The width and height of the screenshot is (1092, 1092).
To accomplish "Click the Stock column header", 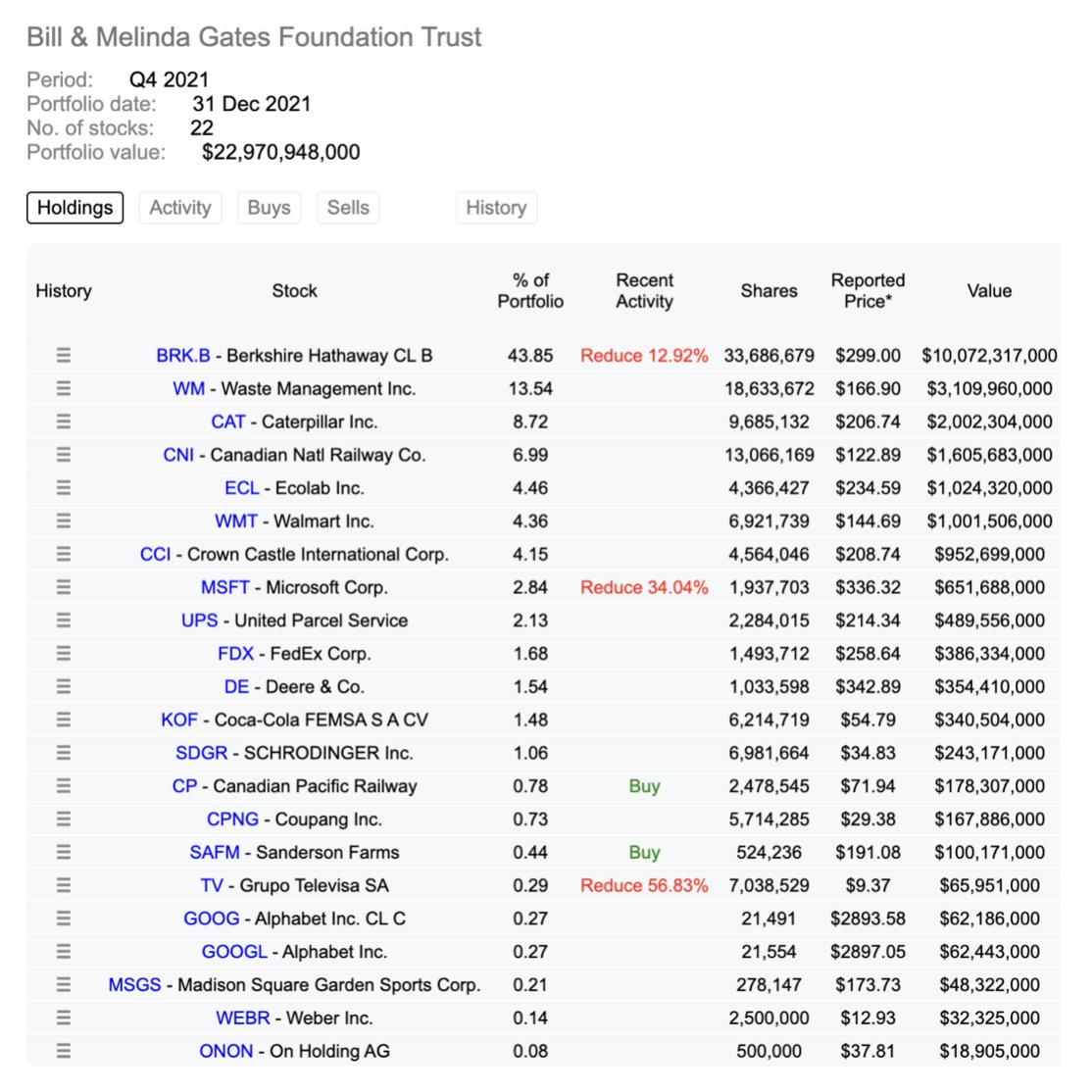I will [x=295, y=290].
